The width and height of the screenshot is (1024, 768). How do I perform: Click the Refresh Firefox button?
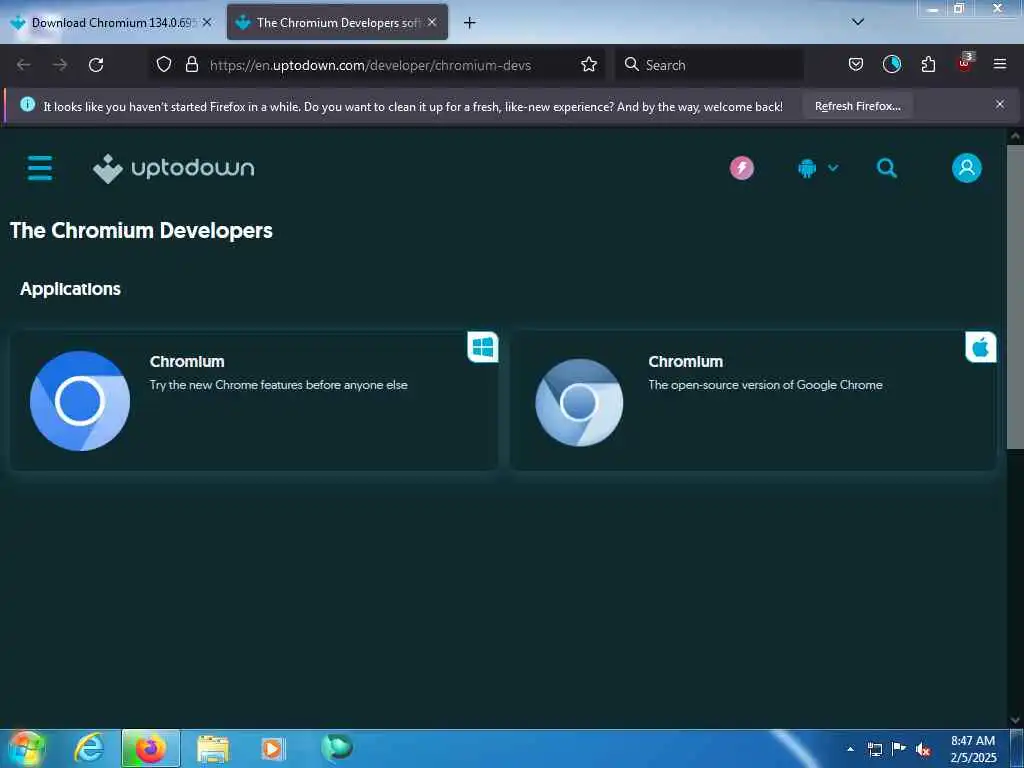coord(857,106)
